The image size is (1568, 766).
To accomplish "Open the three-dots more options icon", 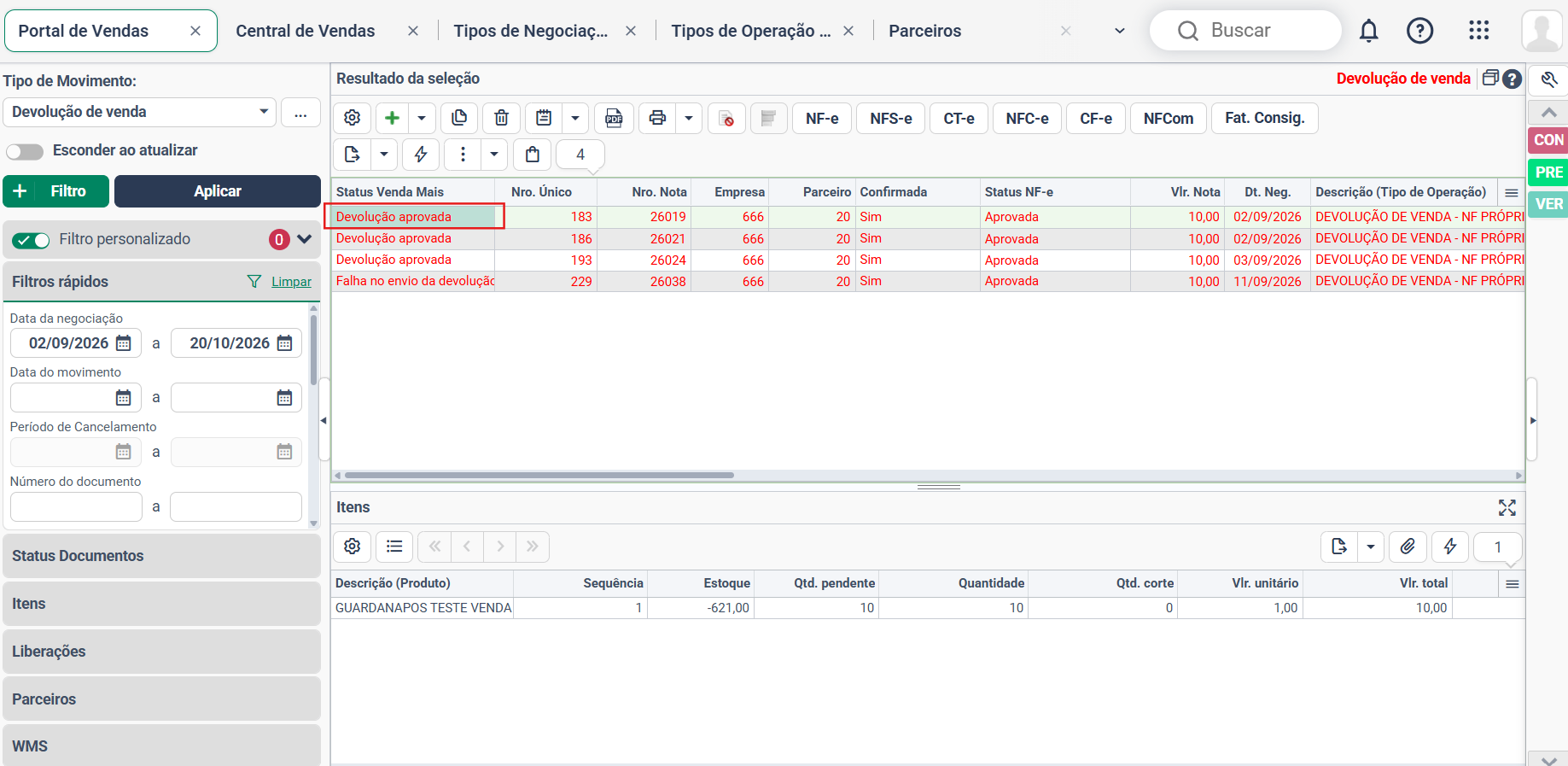I will pyautogui.click(x=463, y=155).
